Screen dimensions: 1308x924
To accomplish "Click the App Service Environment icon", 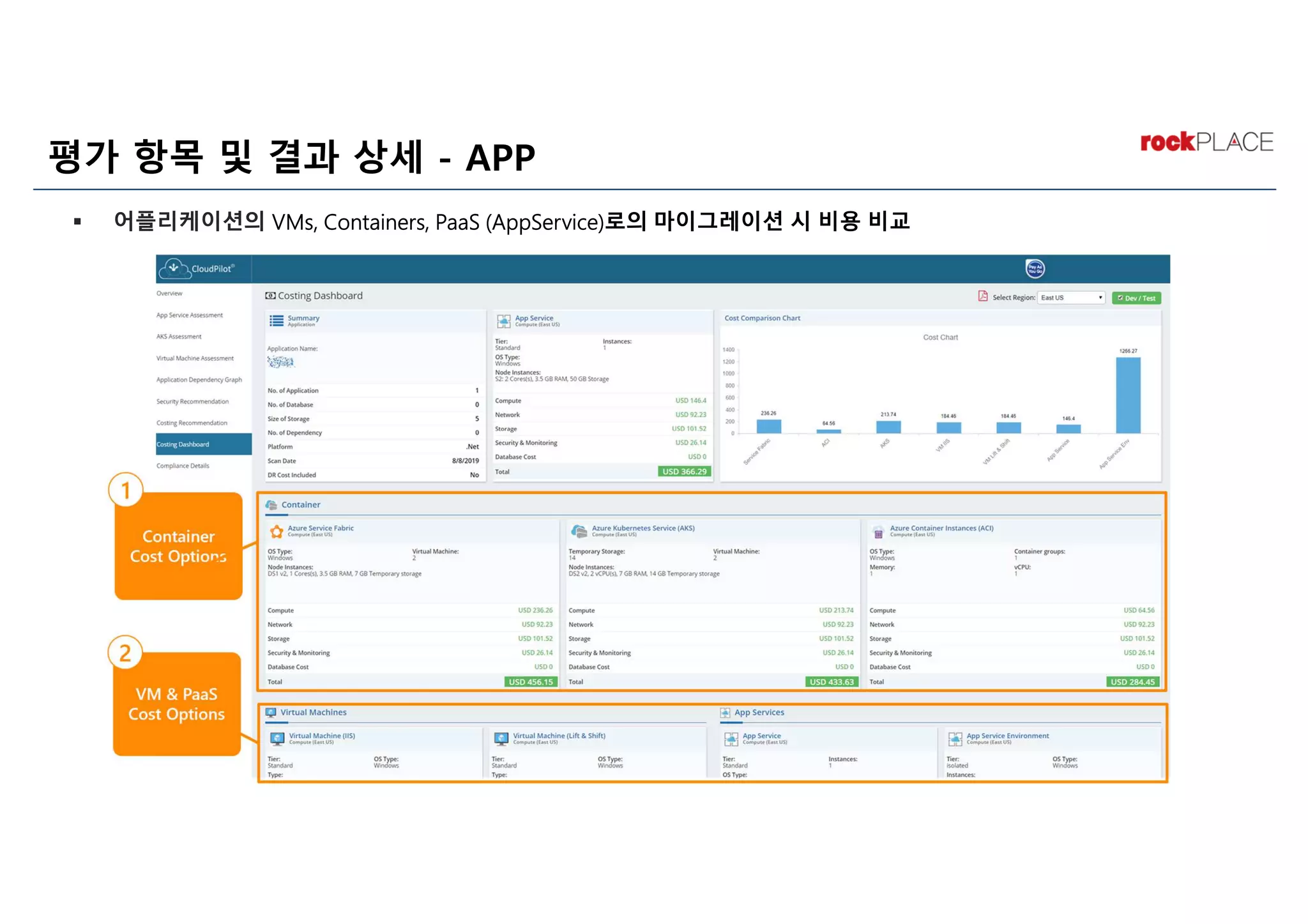I will 955,739.
